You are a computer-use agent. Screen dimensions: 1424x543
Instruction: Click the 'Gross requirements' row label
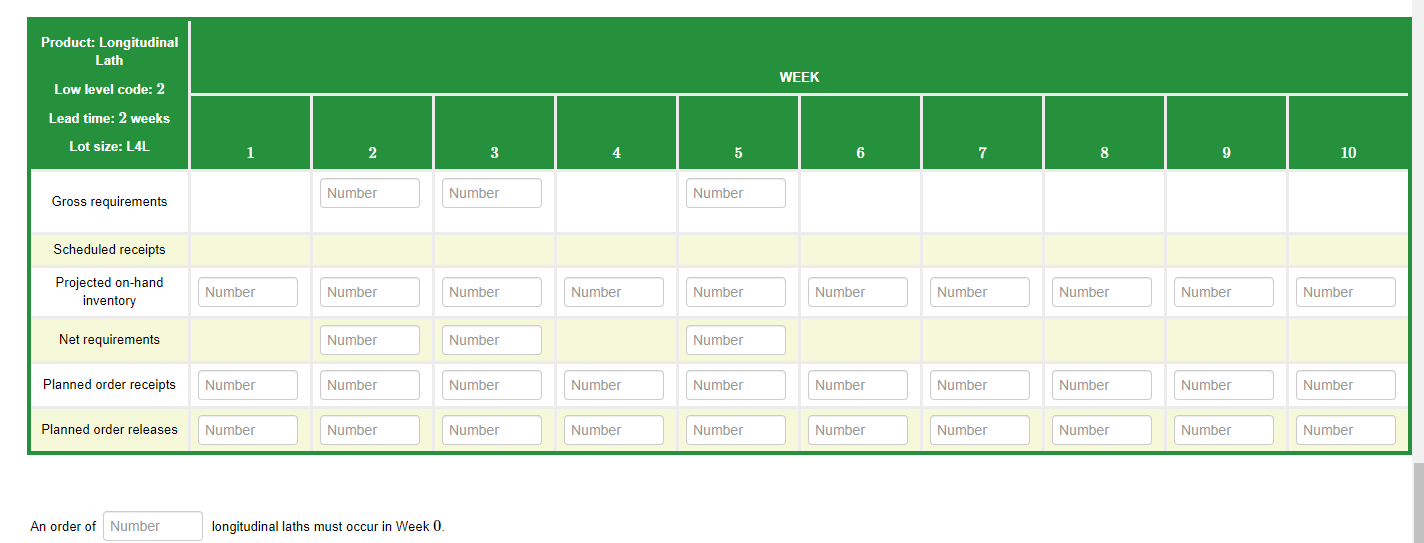click(x=110, y=202)
